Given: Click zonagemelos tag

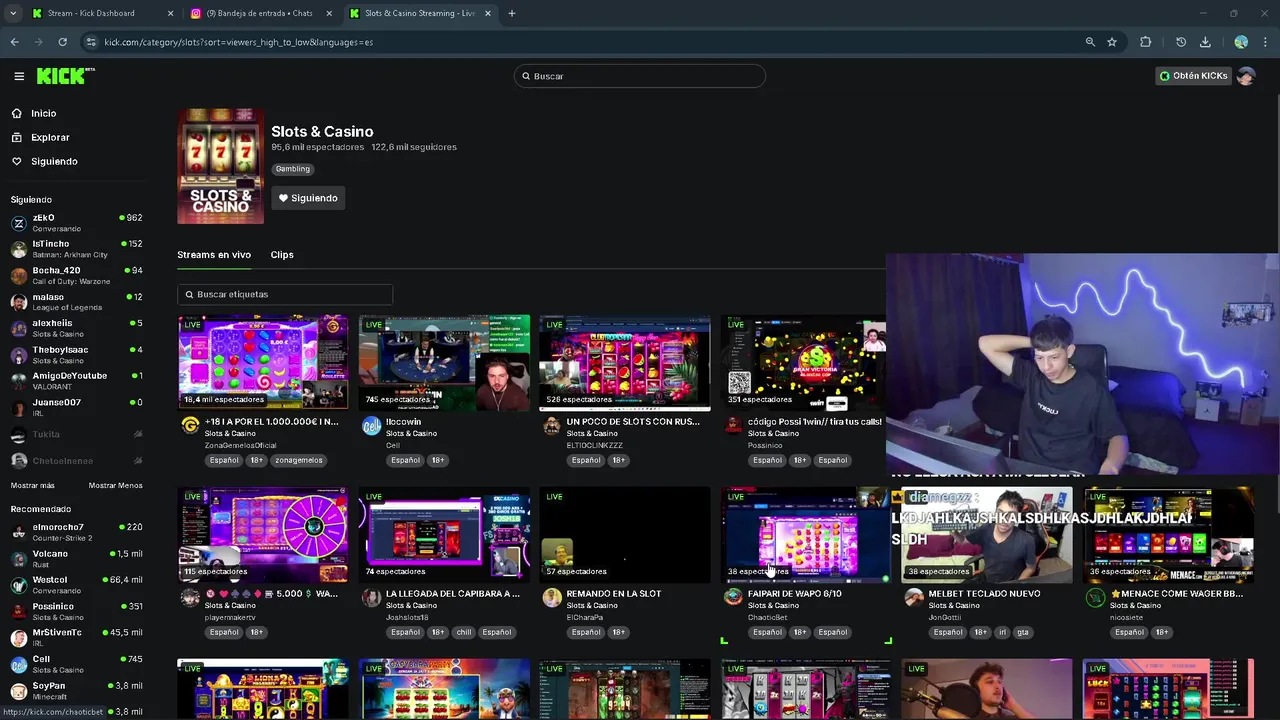Looking at the screenshot, I should (x=299, y=460).
